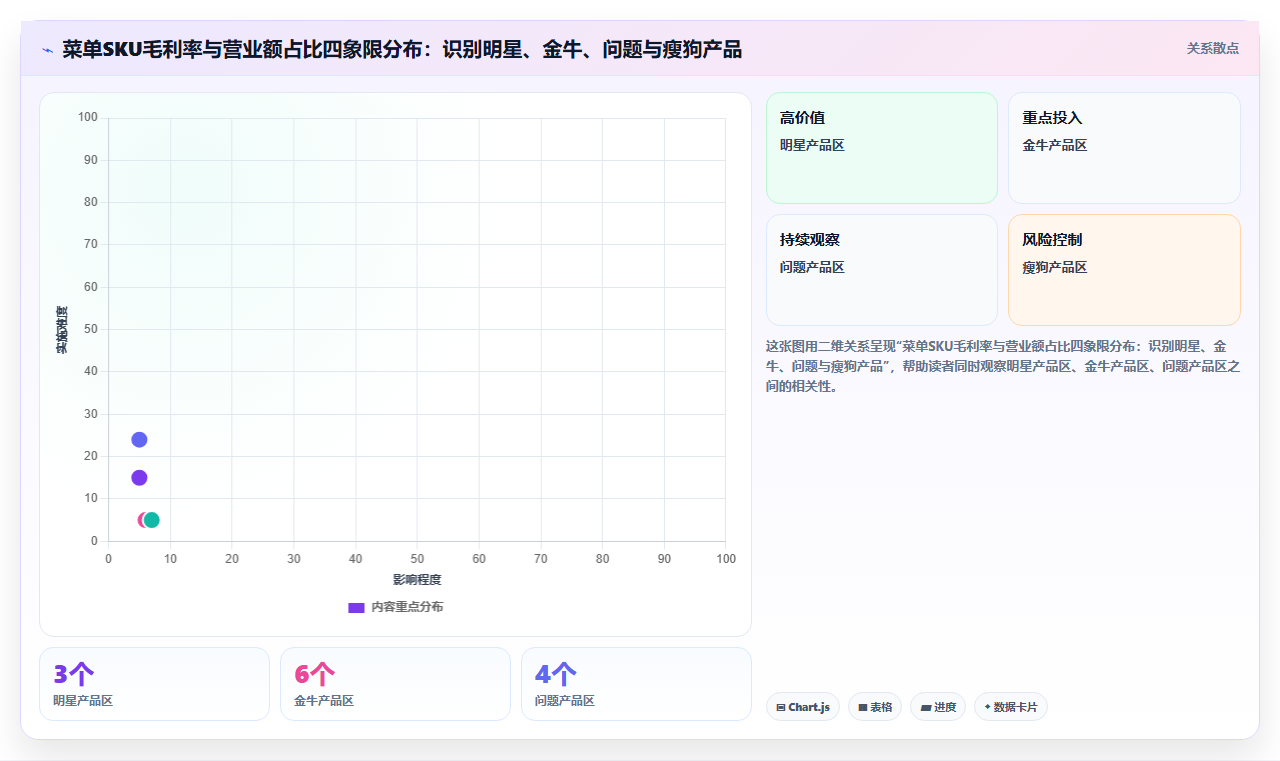This screenshot has height=761, width=1280.
Task: Click the 进度 chip icon
Action: 926,707
